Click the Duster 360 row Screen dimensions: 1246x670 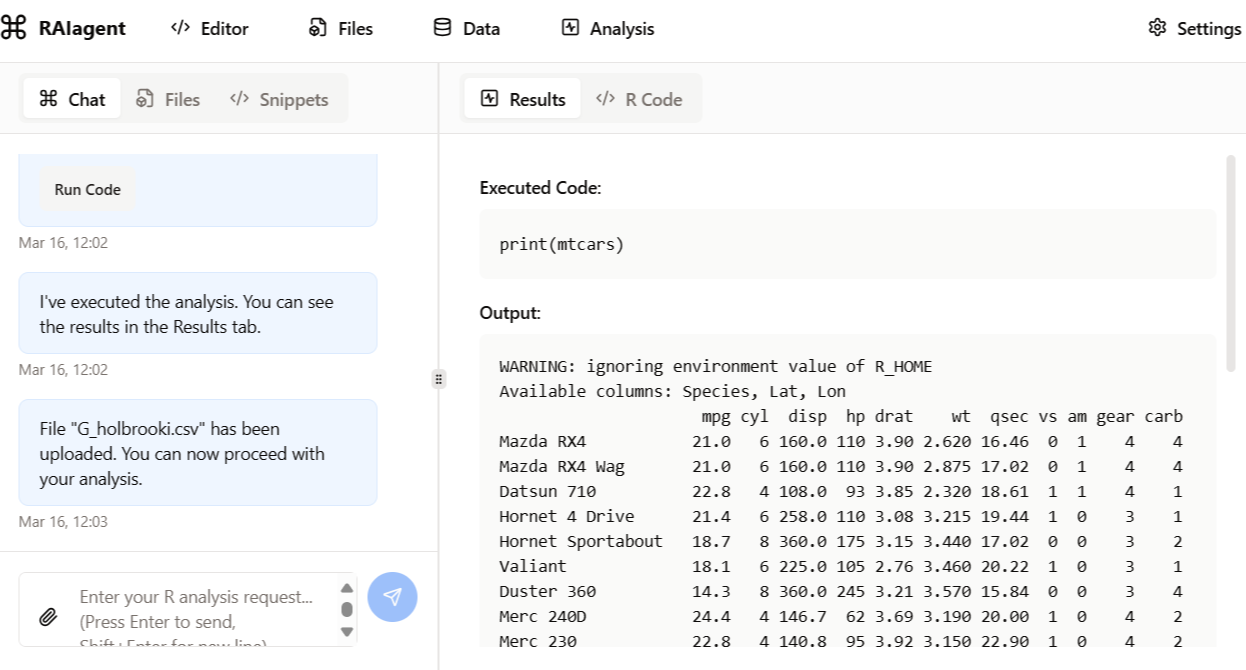point(841,591)
